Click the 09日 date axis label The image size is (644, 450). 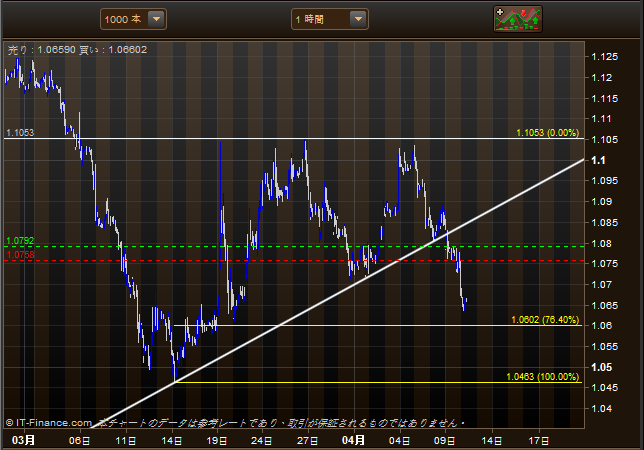pos(444,441)
